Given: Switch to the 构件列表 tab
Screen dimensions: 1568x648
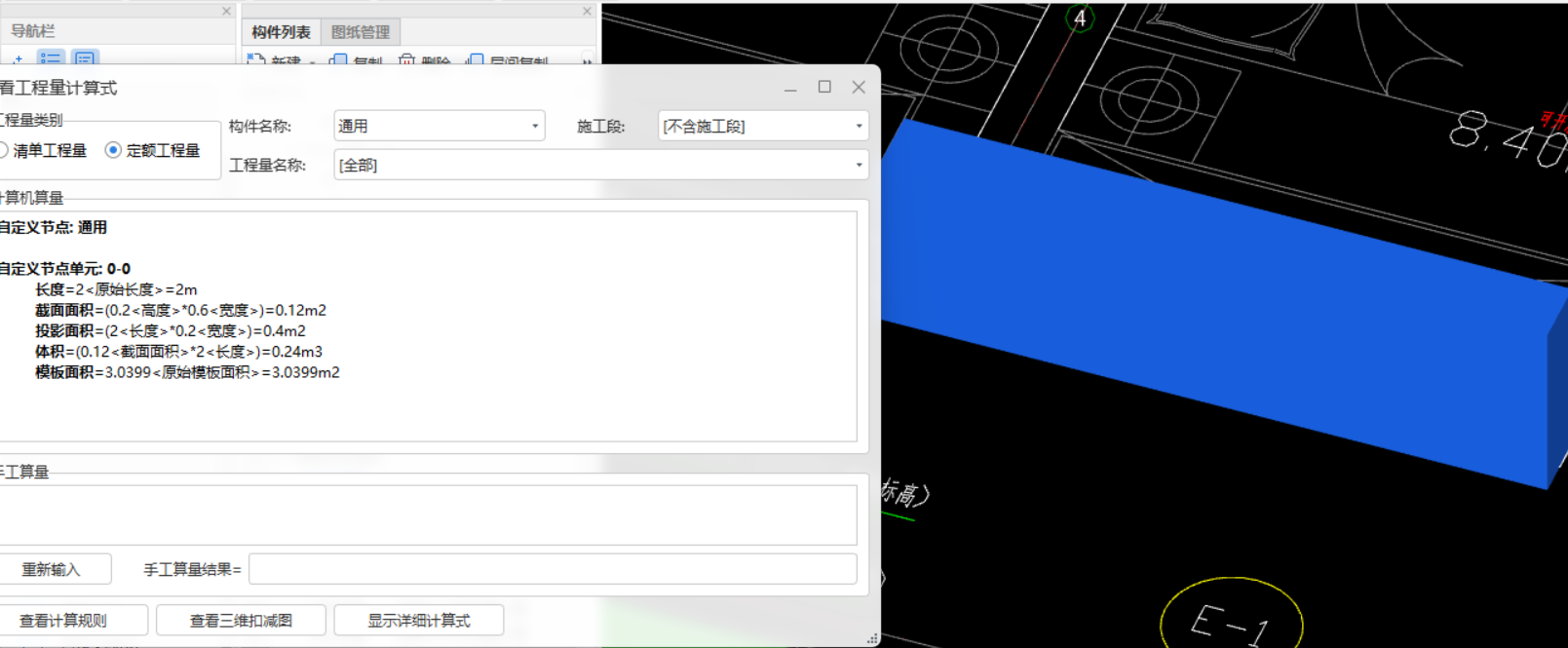Looking at the screenshot, I should (281, 32).
